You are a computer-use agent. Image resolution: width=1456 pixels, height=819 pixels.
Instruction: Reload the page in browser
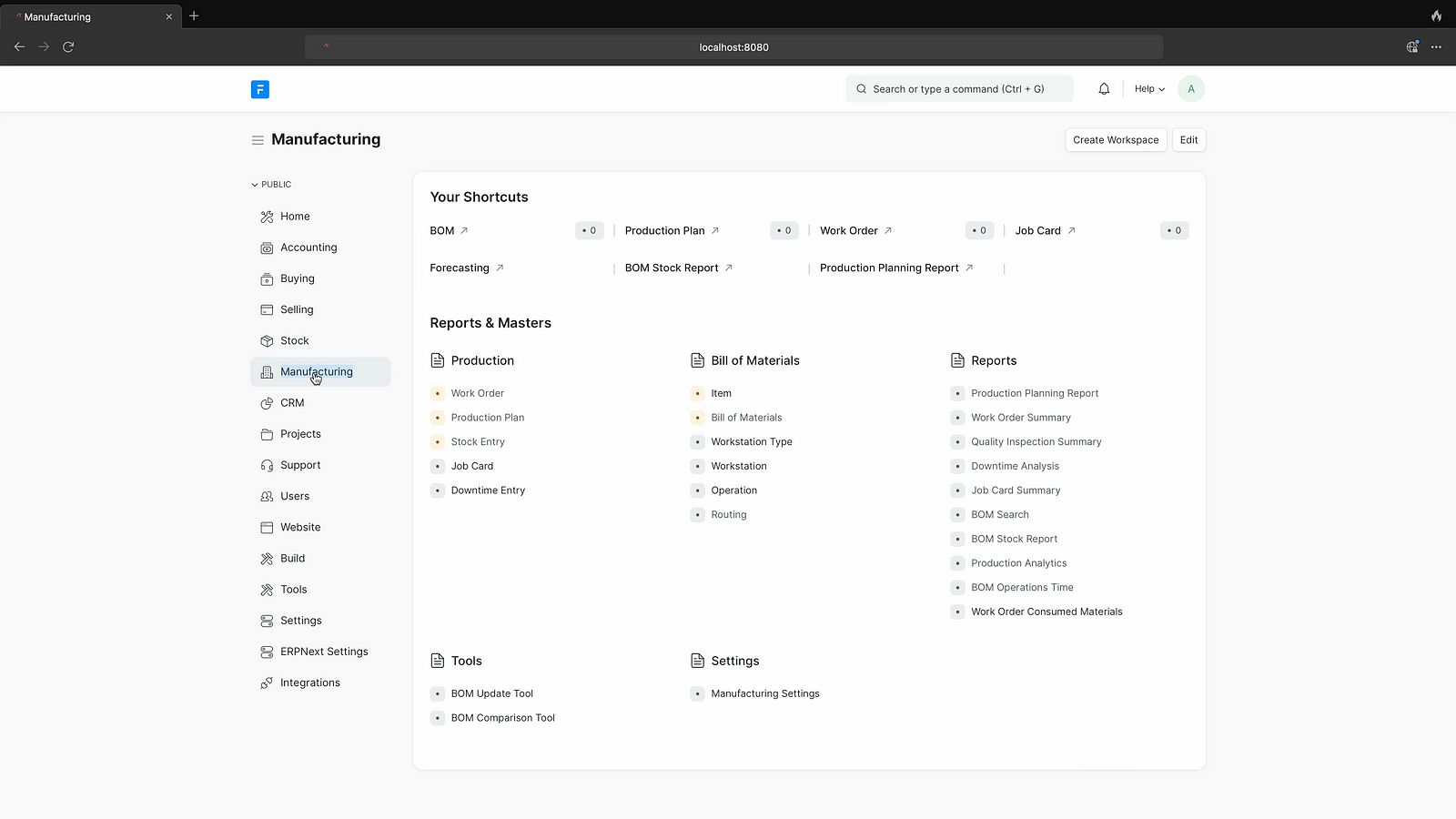coord(68,46)
